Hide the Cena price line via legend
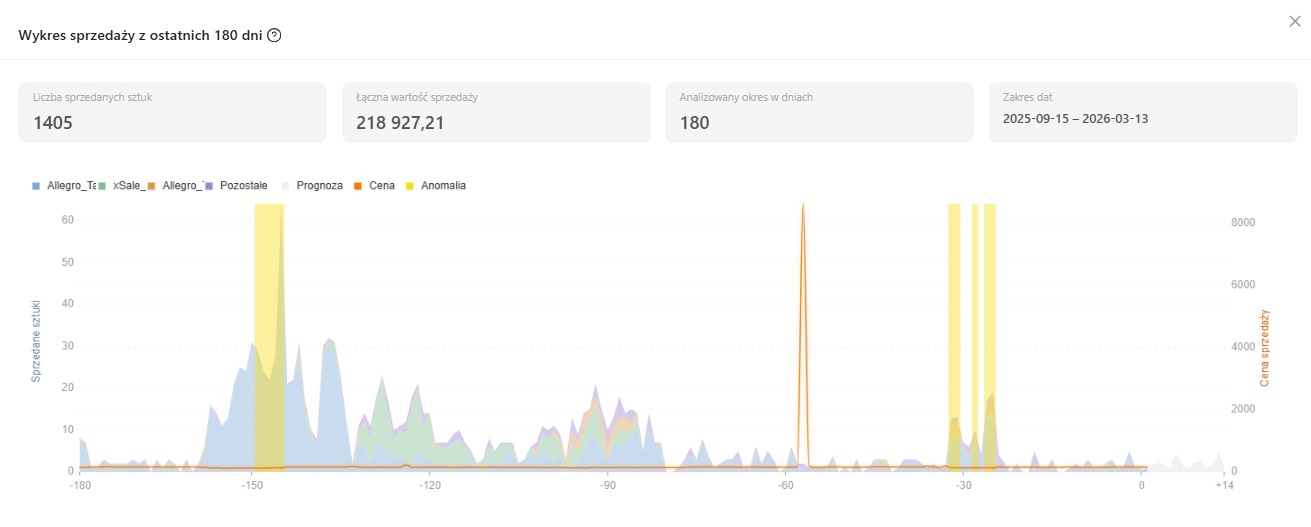1311x527 pixels. click(x=375, y=186)
